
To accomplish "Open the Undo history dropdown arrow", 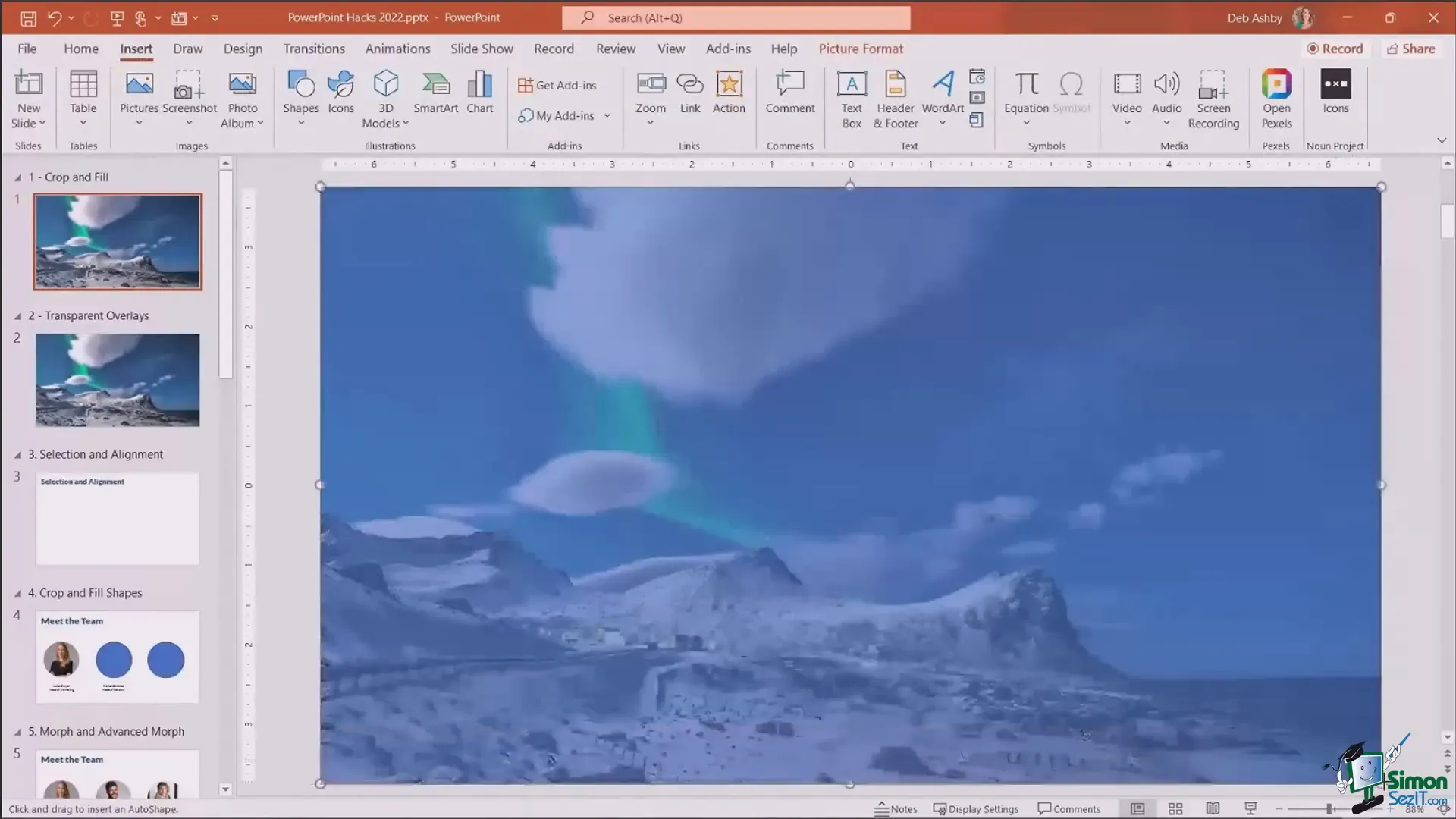I will coord(71,18).
